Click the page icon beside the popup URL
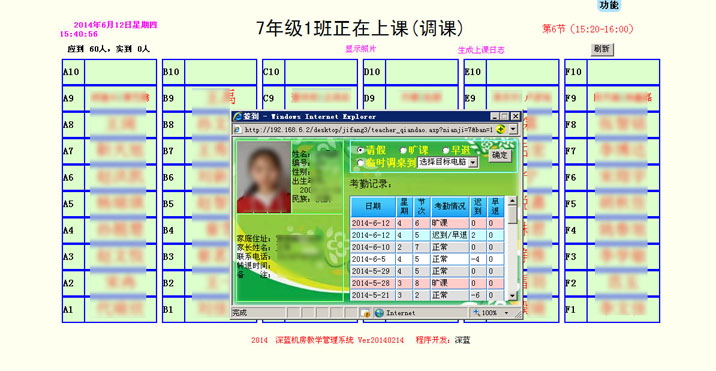This screenshot has height=371, width=716. [237, 130]
